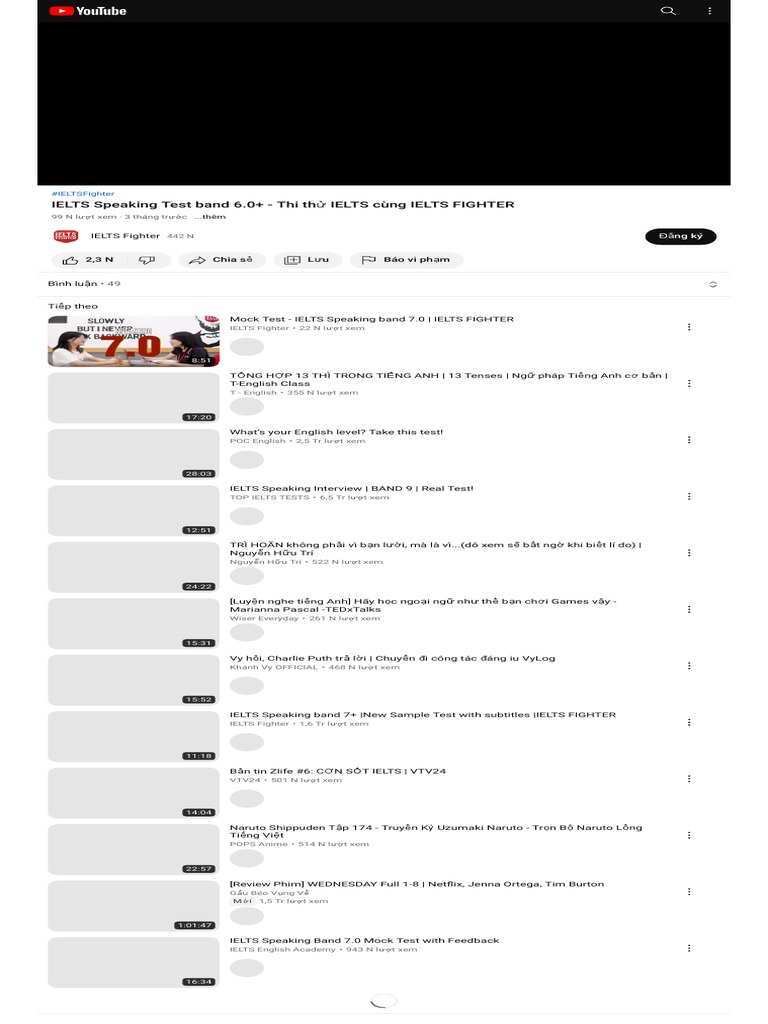
Task: Subscribe using the Đăng ký button
Action: pyautogui.click(x=680, y=236)
